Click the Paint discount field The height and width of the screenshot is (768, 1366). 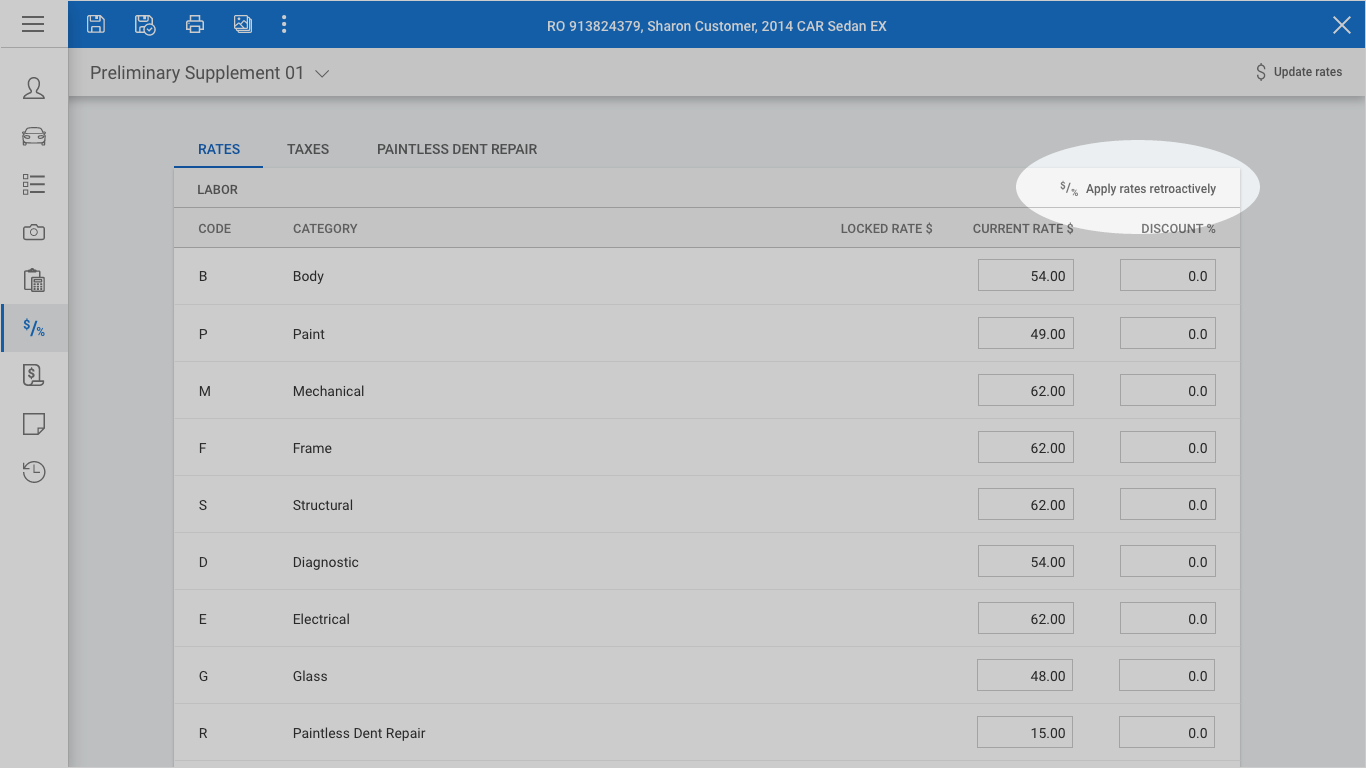pos(1168,333)
